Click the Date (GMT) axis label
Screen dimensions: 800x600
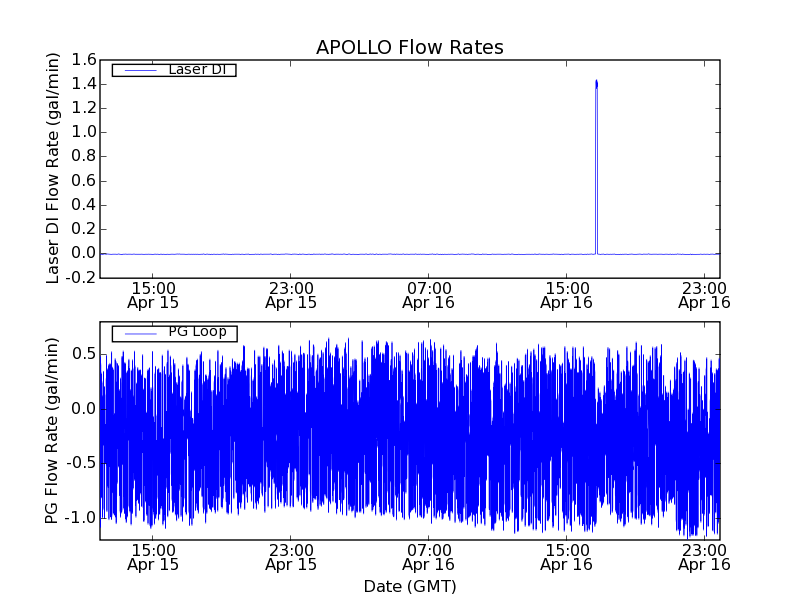(x=410, y=586)
